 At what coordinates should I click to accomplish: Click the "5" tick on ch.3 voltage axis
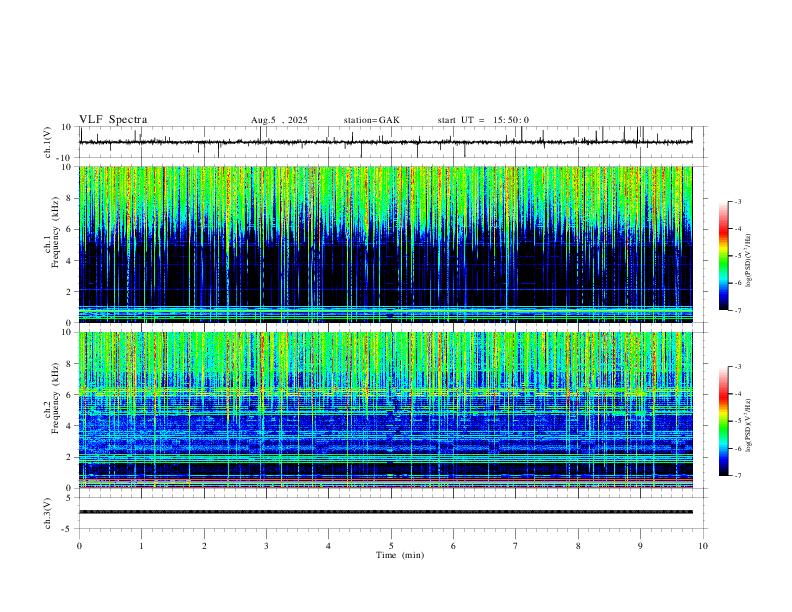[x=70, y=498]
